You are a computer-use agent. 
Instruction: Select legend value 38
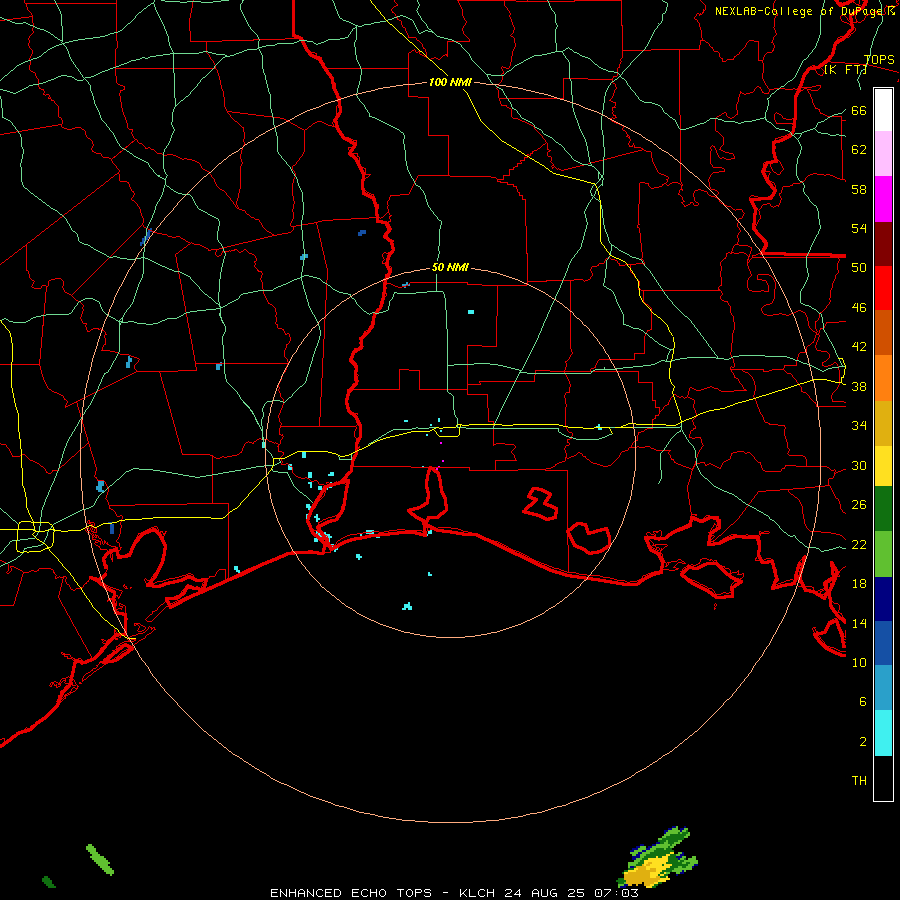[x=859, y=387]
